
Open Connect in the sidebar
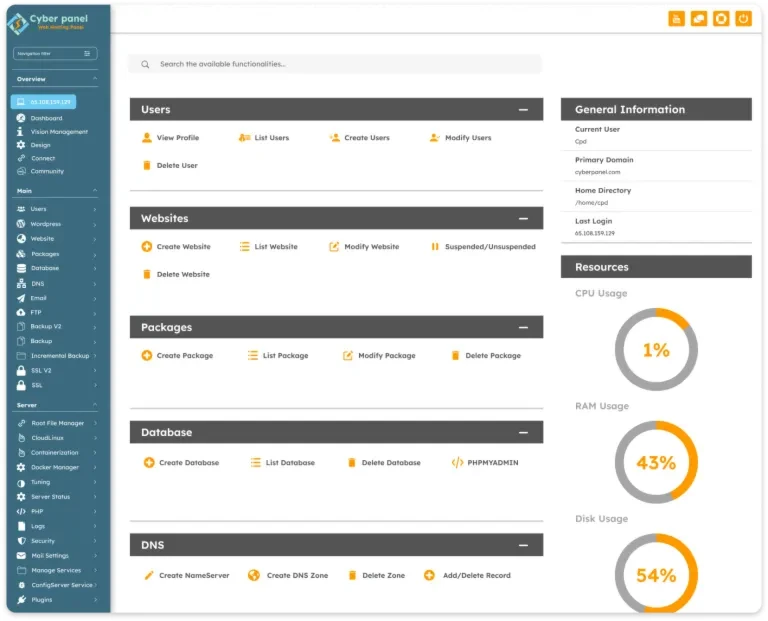pyautogui.click(x=36, y=158)
